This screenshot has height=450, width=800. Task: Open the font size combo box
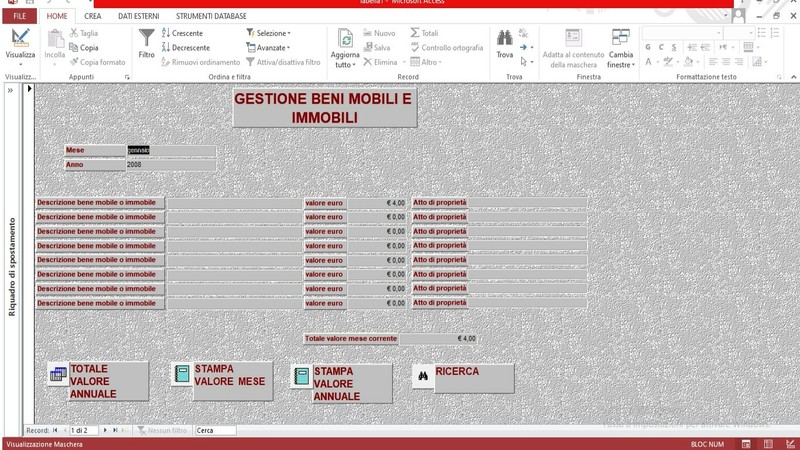739,33
